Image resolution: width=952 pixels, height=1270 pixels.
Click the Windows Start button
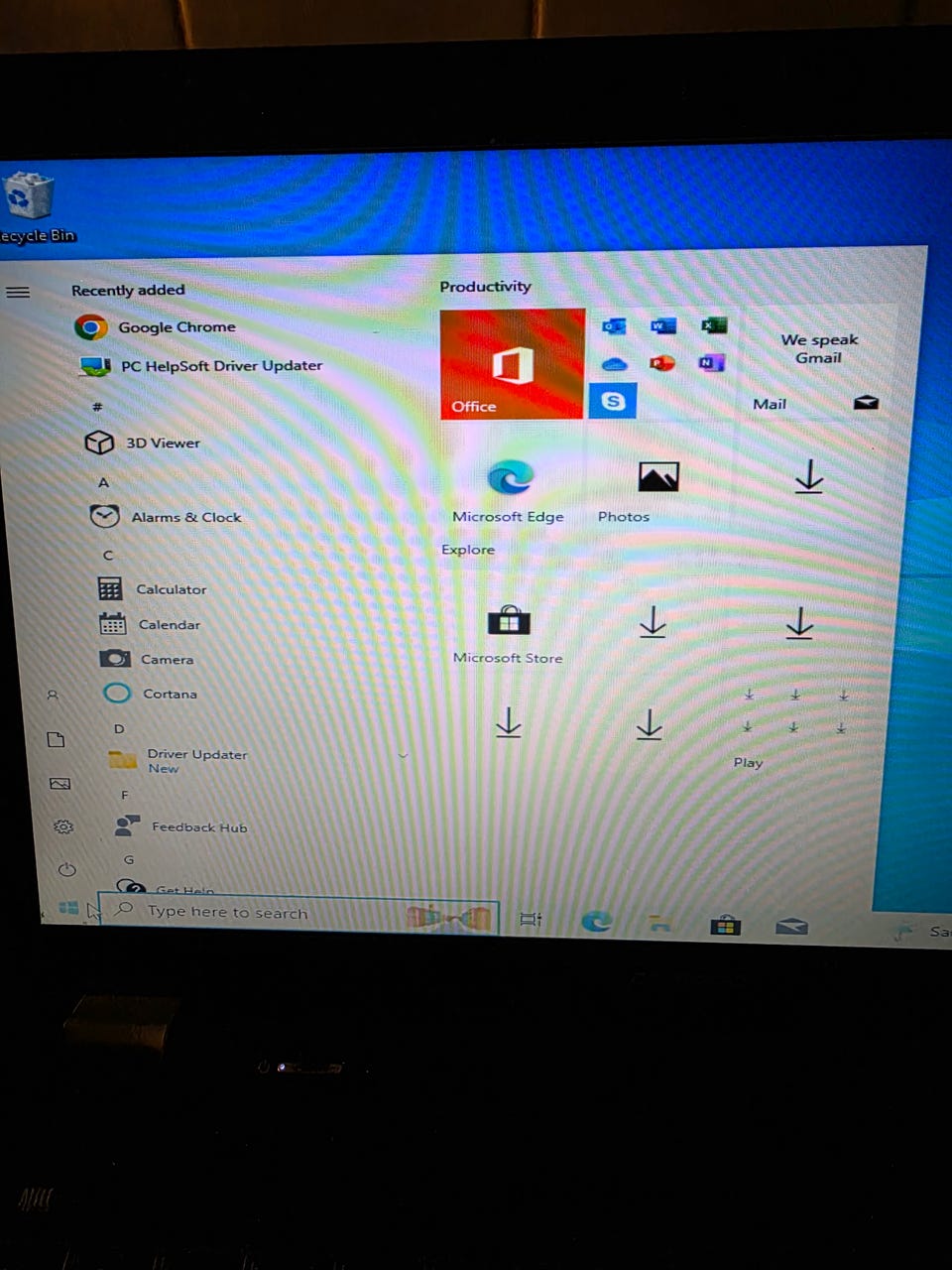coord(68,908)
